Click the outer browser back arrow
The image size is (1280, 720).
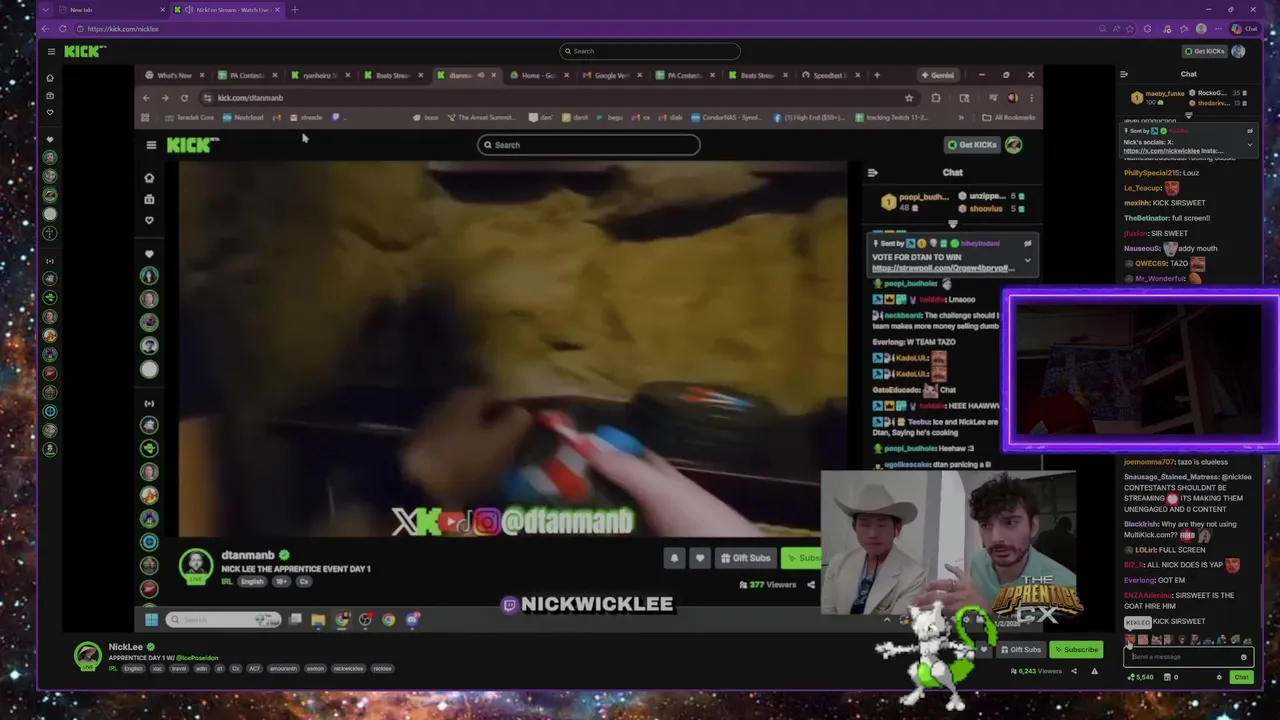click(x=45, y=29)
